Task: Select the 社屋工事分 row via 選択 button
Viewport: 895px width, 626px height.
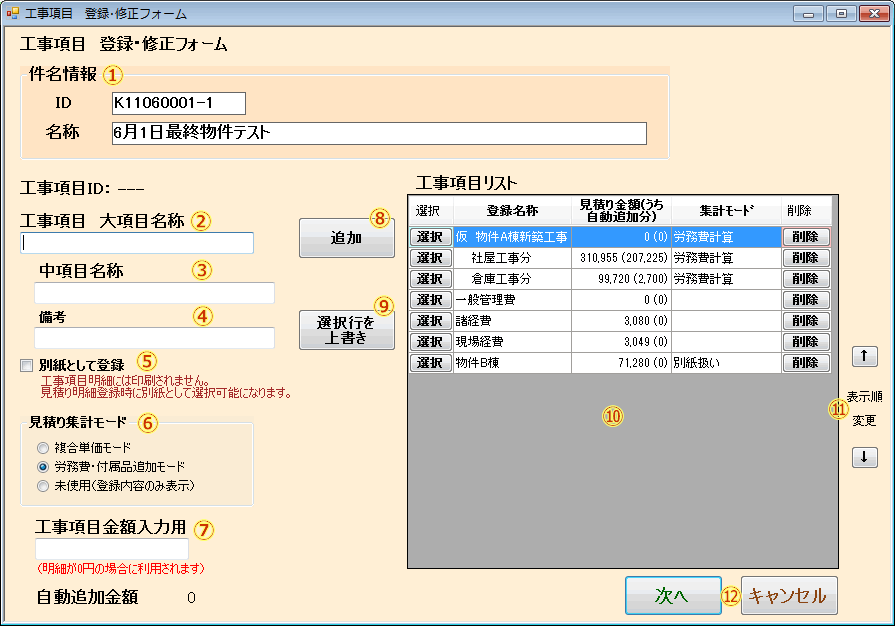Action: (430, 258)
